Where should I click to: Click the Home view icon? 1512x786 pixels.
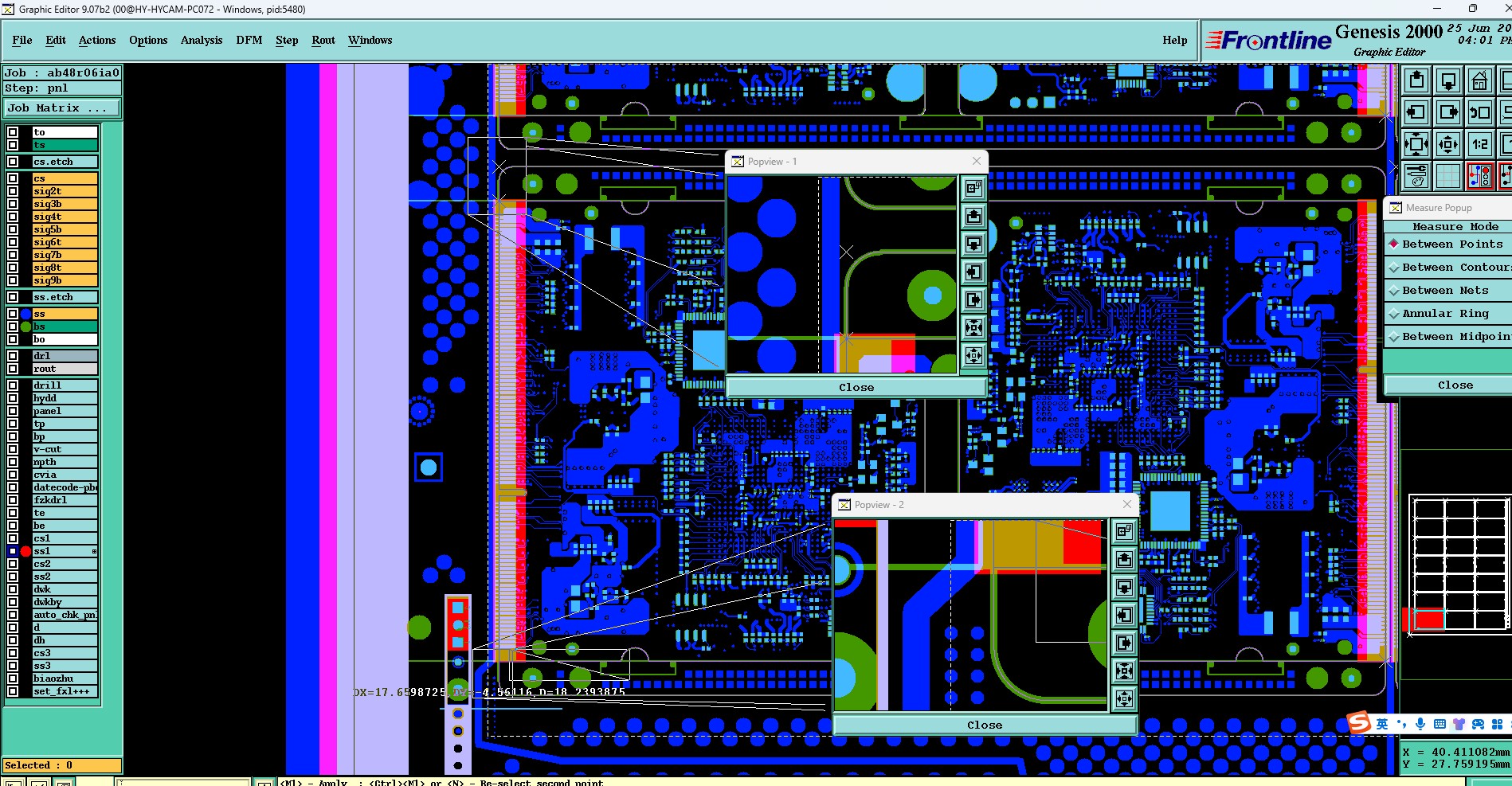pos(1480,80)
